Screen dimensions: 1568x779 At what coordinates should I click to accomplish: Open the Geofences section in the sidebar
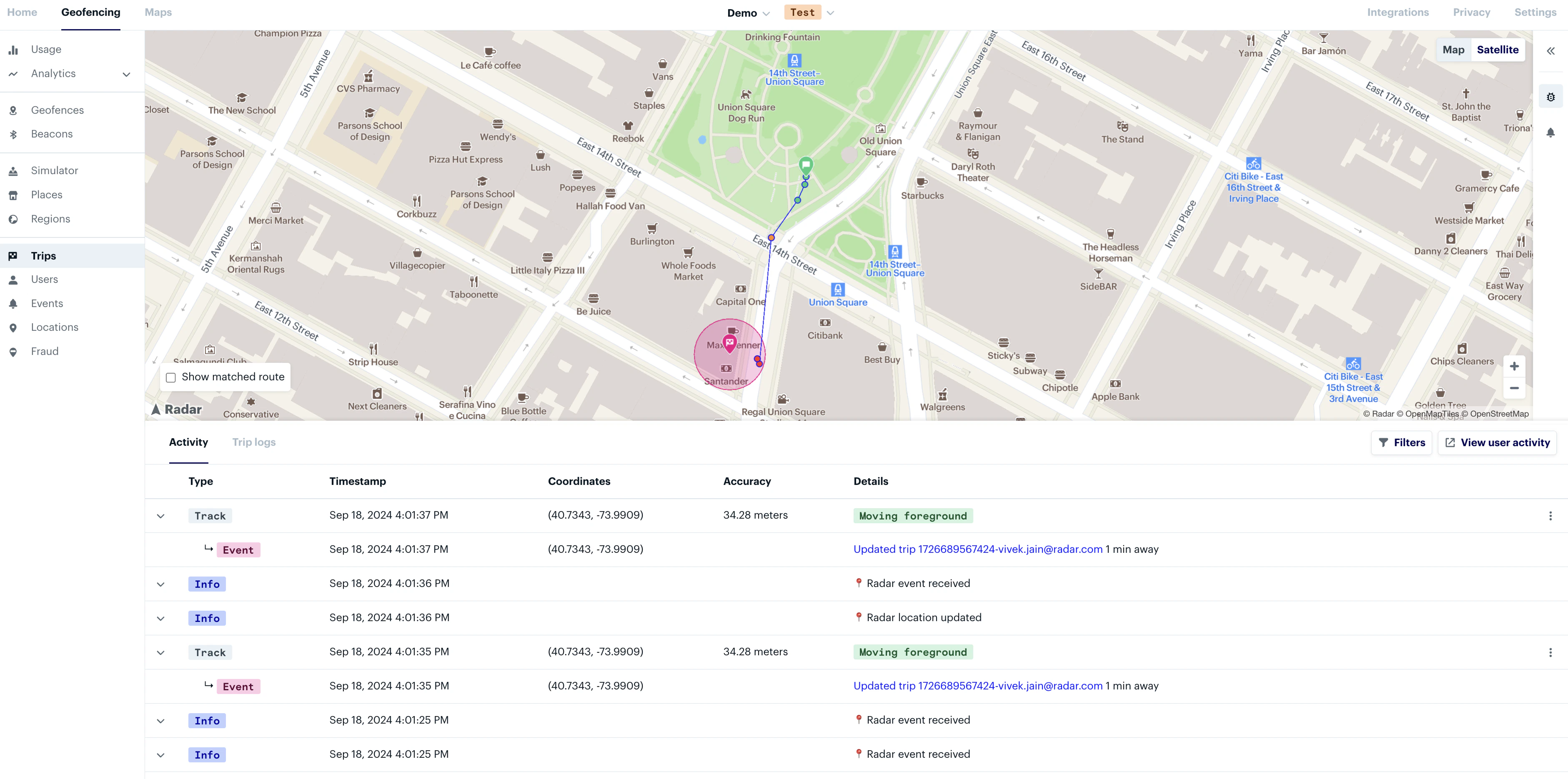(x=57, y=110)
